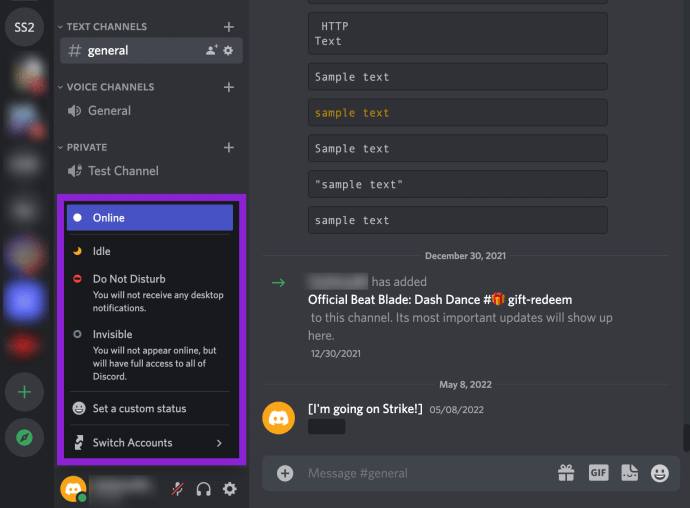
Task: Select the general text channel
Action: (x=151, y=51)
